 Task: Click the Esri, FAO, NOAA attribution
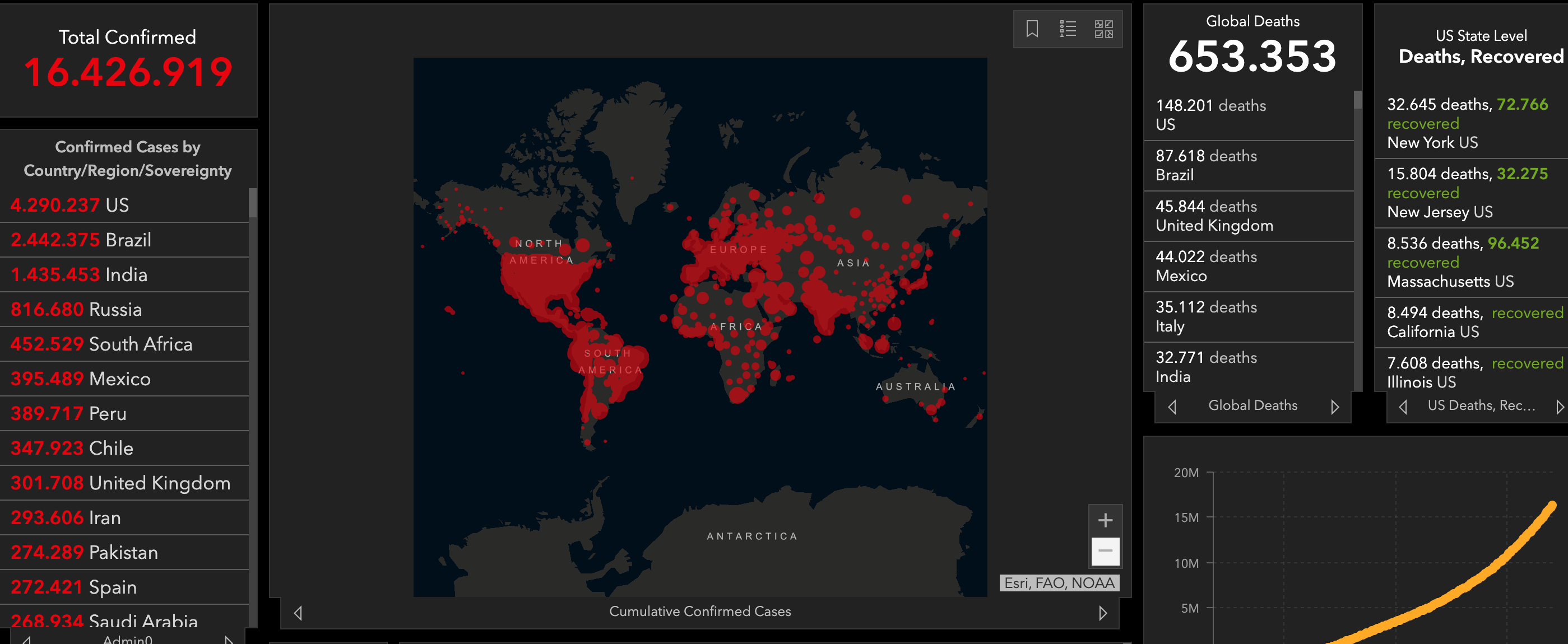[x=1059, y=582]
